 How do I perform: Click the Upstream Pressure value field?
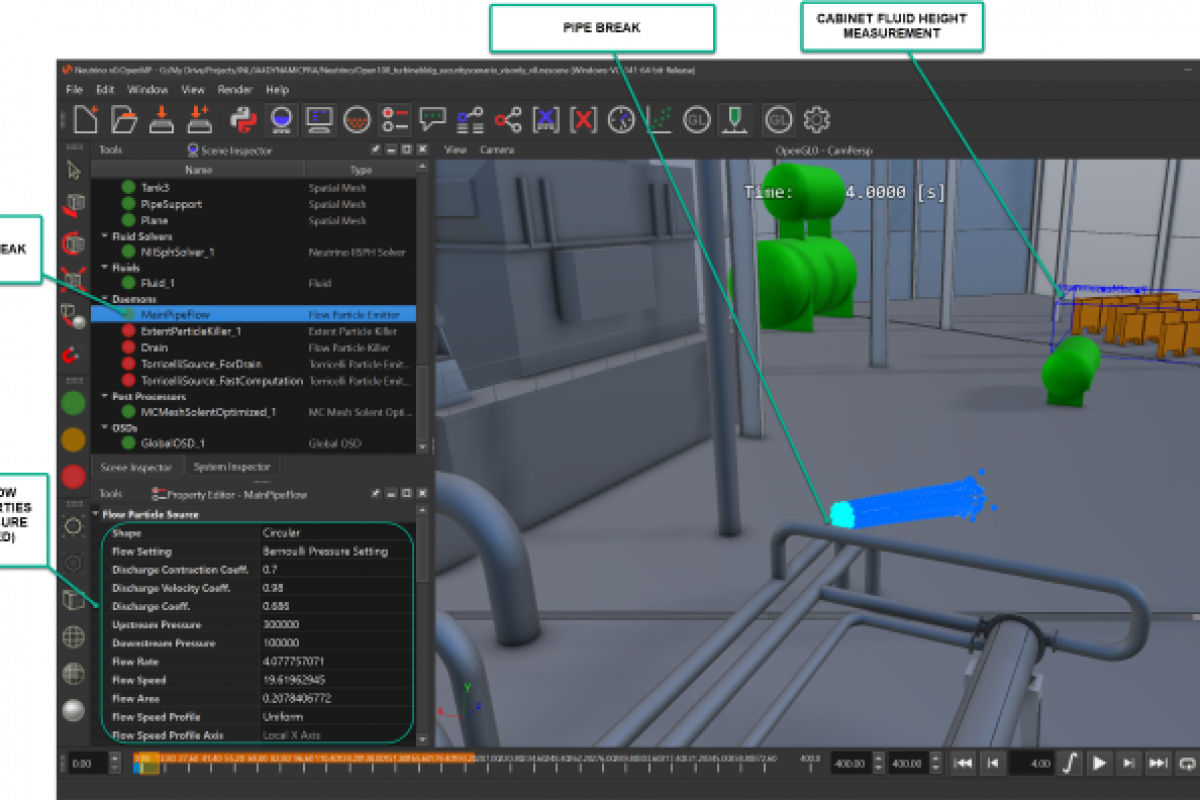coord(335,625)
